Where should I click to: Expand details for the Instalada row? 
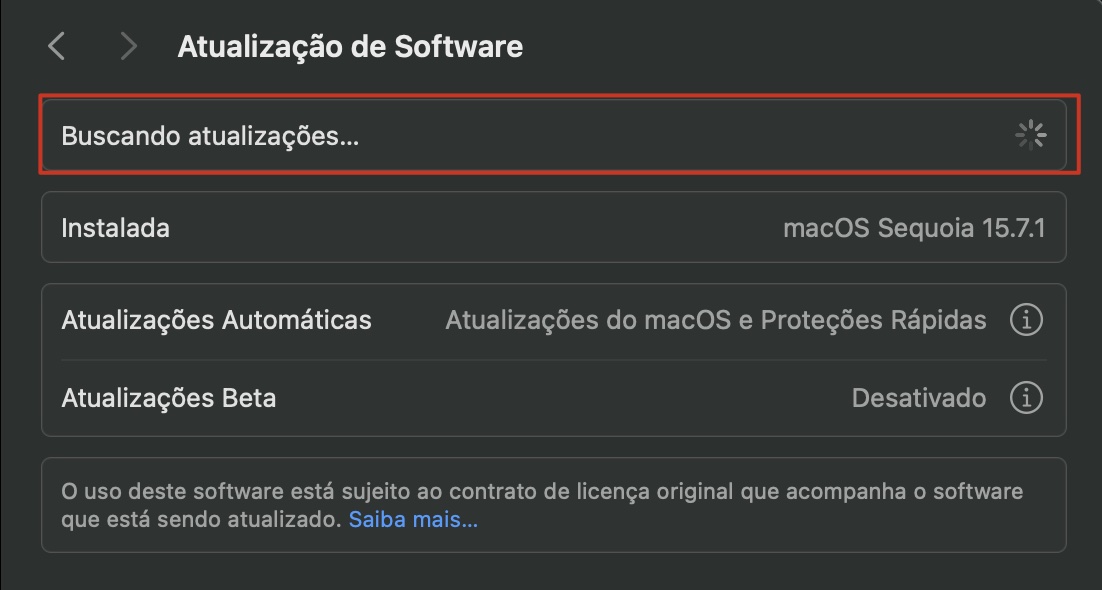tap(550, 228)
